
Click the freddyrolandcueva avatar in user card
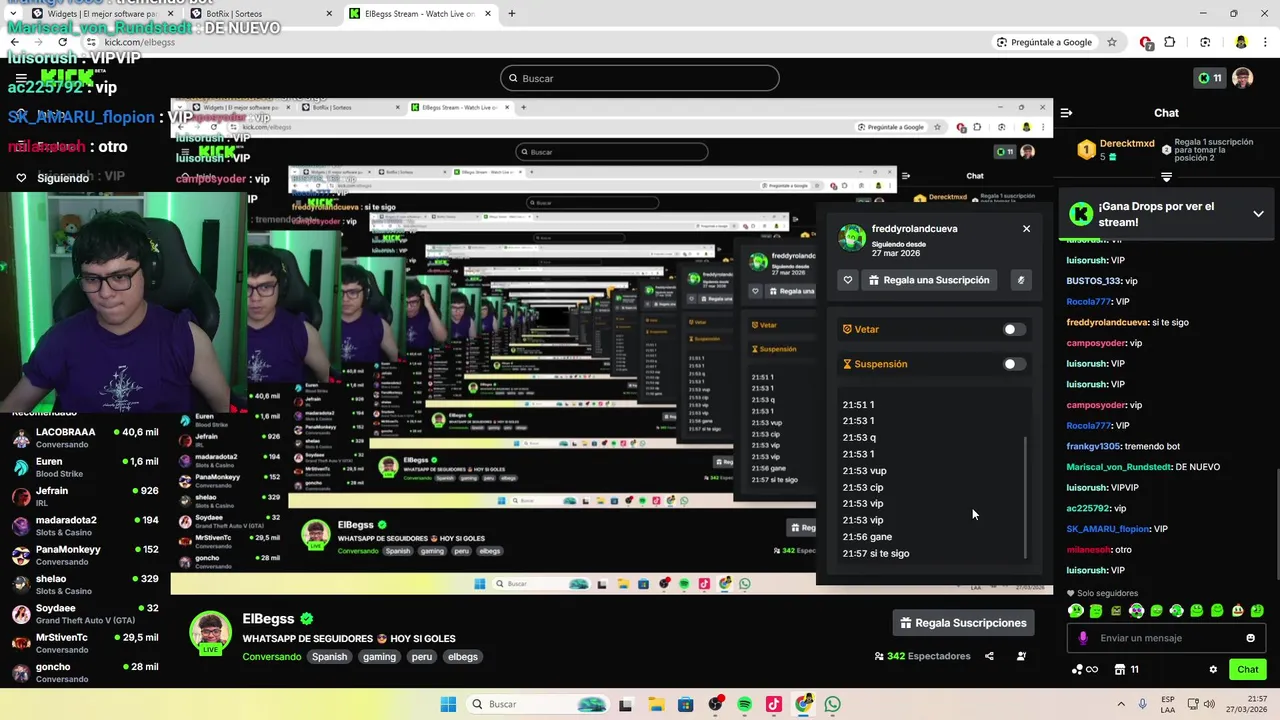point(852,238)
